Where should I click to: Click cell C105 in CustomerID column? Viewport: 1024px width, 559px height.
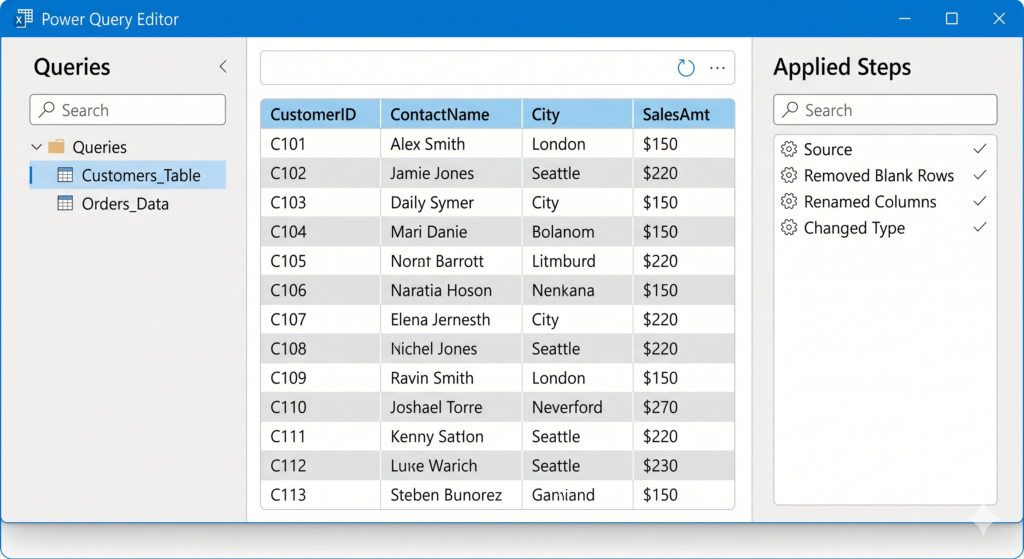pyautogui.click(x=320, y=261)
